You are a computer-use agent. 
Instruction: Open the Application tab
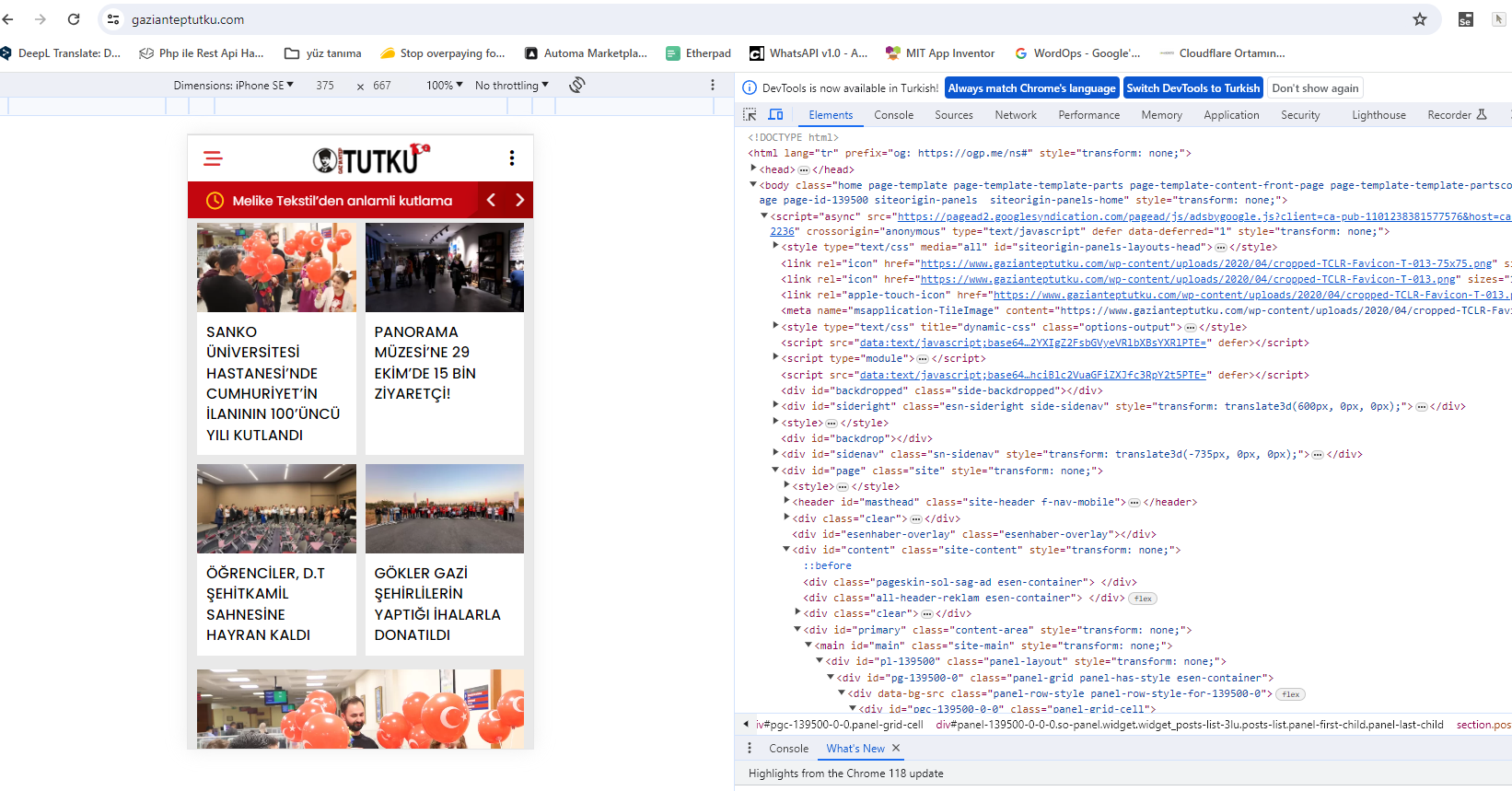tap(1231, 115)
